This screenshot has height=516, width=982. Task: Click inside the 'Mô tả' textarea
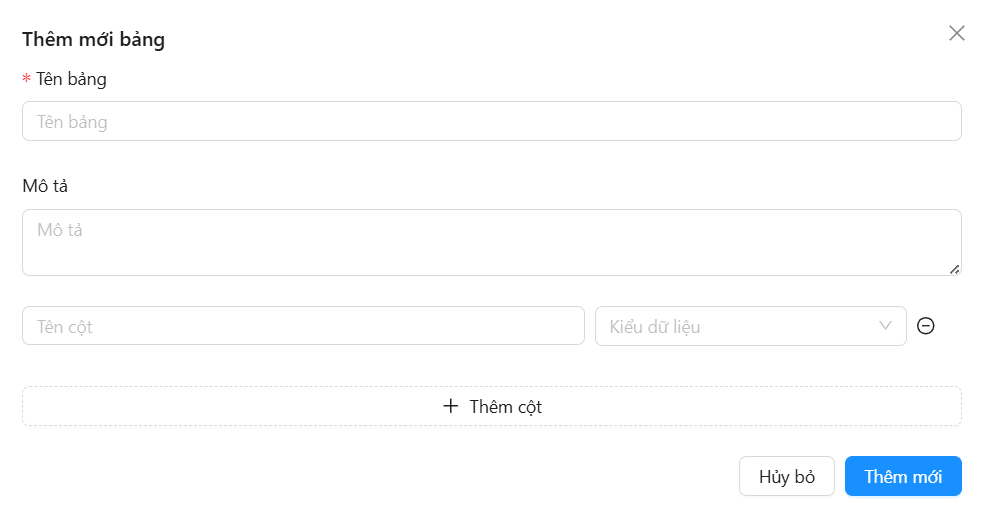coord(491,242)
